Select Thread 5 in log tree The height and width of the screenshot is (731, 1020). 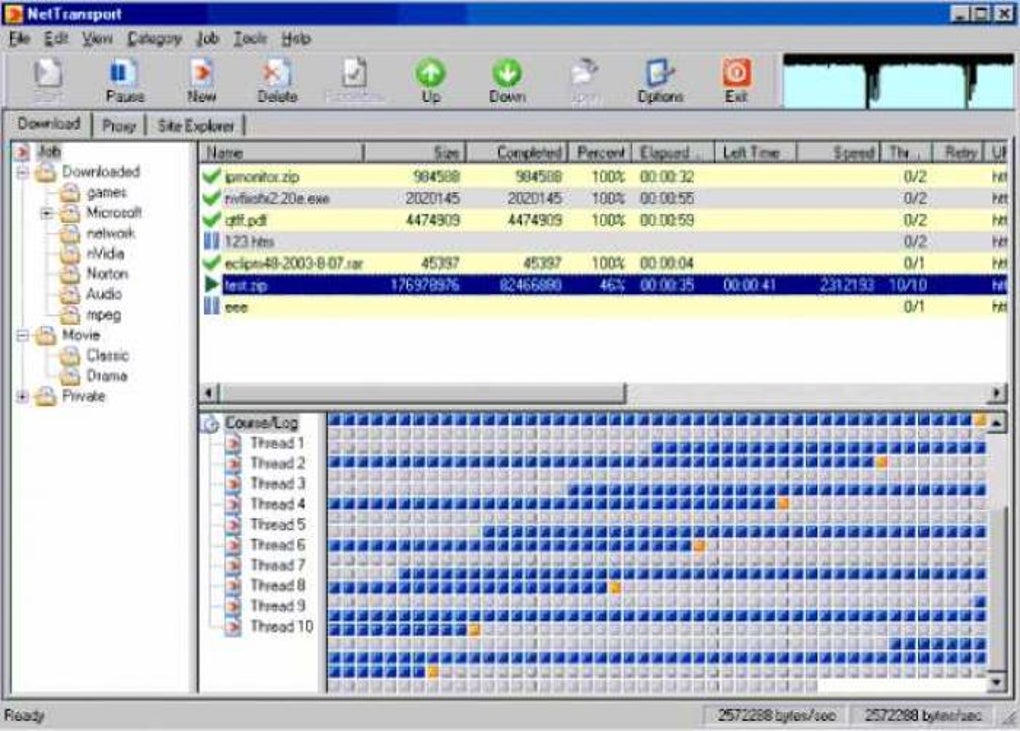click(x=278, y=524)
